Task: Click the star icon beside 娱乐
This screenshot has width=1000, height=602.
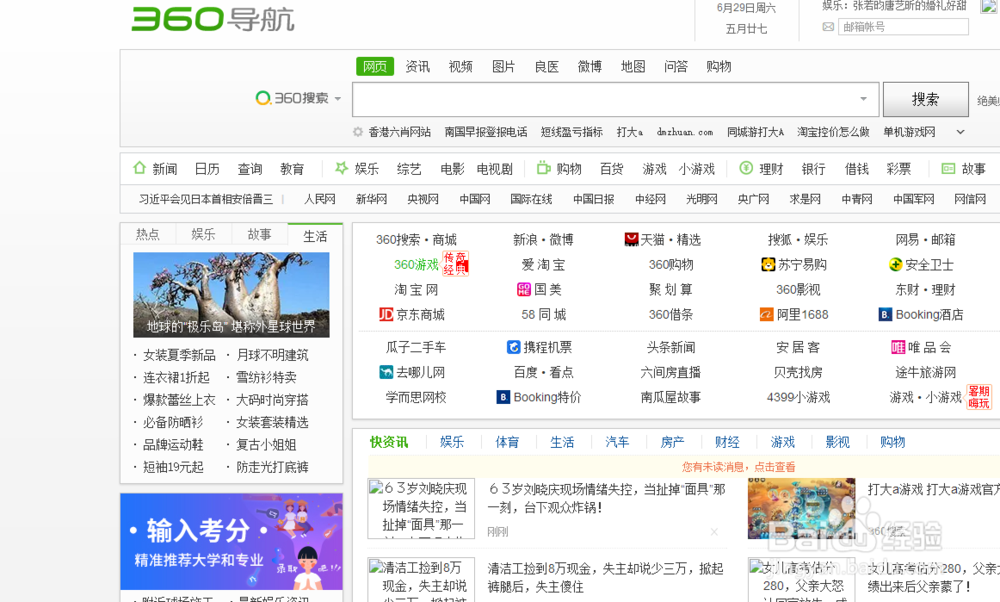Action: click(342, 168)
